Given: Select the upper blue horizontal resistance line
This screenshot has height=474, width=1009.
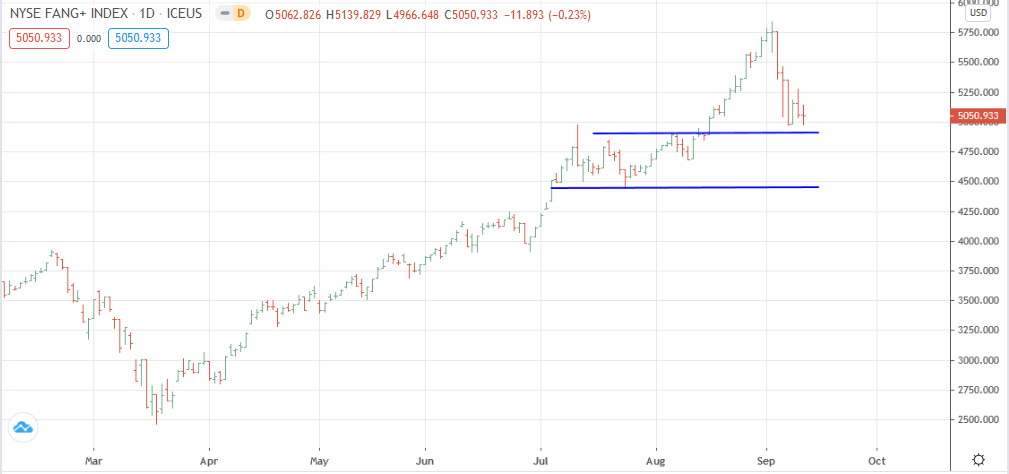Looking at the screenshot, I should (705, 133).
